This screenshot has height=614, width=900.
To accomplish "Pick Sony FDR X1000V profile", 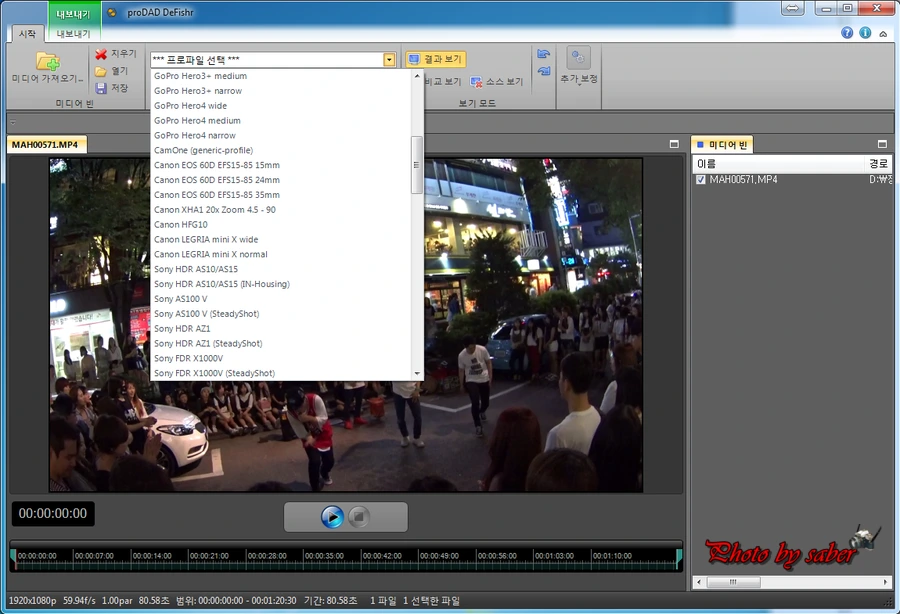I will 188,359.
